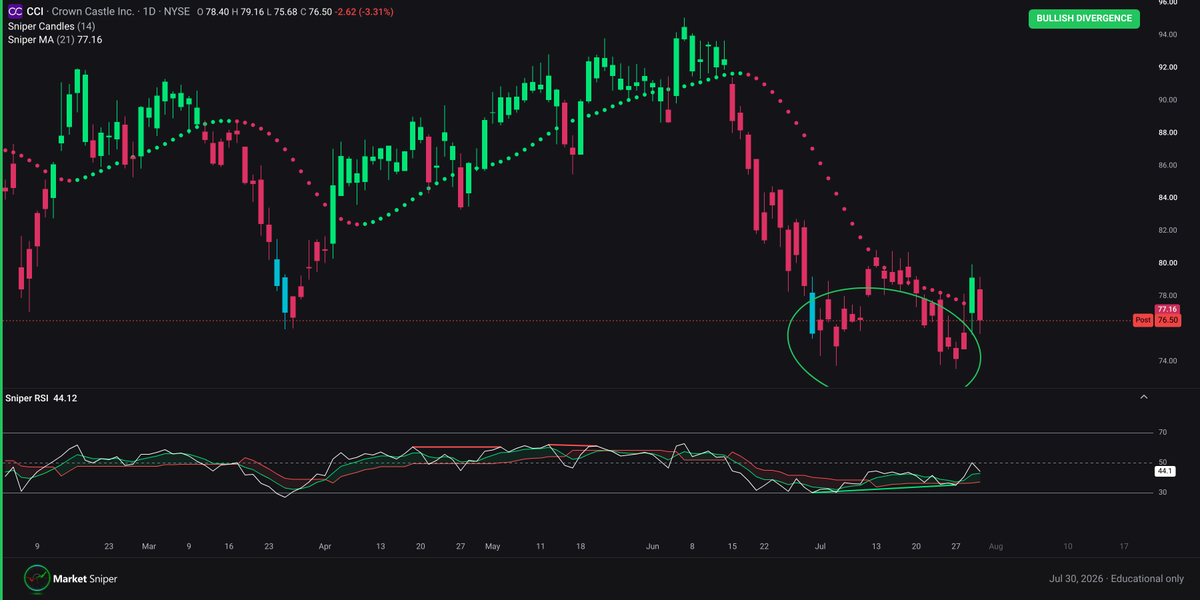
Task: Click the 86.00 price axis label
Action: pyautogui.click(x=1168, y=165)
